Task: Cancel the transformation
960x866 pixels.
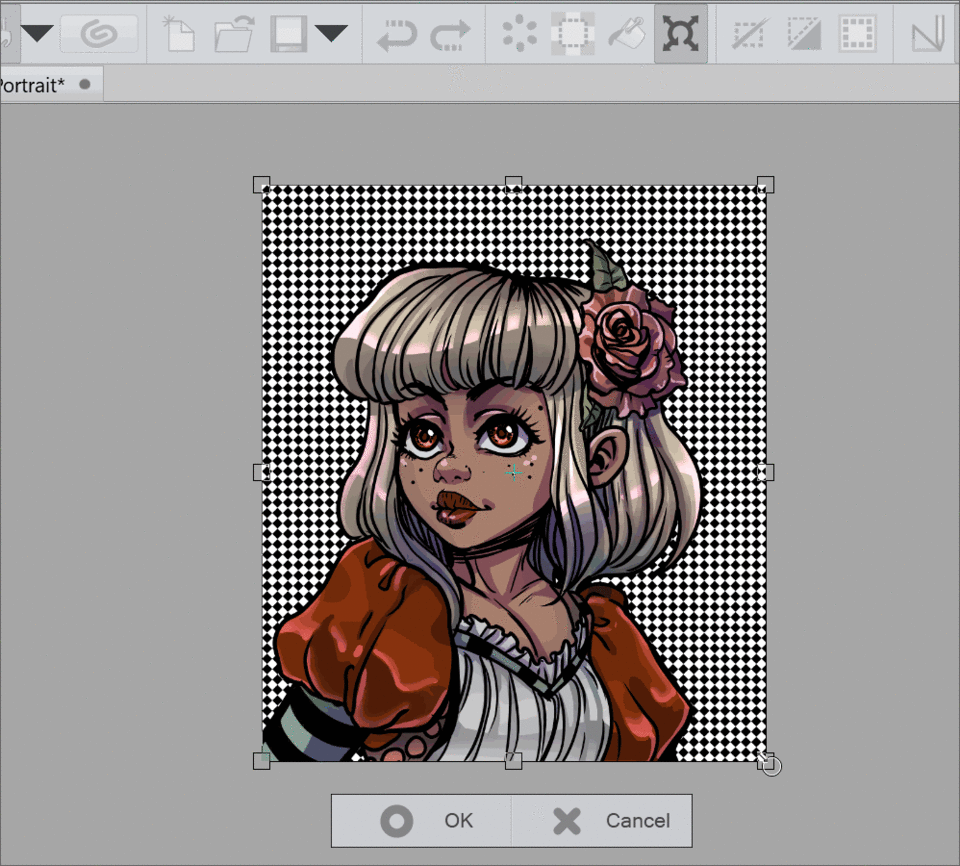Action: 602,821
